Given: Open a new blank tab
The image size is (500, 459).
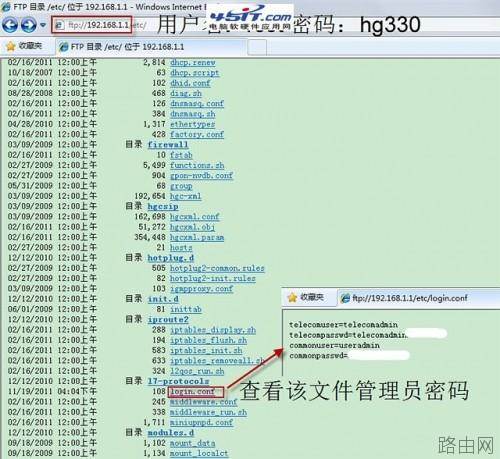Looking at the screenshot, I should [257, 47].
